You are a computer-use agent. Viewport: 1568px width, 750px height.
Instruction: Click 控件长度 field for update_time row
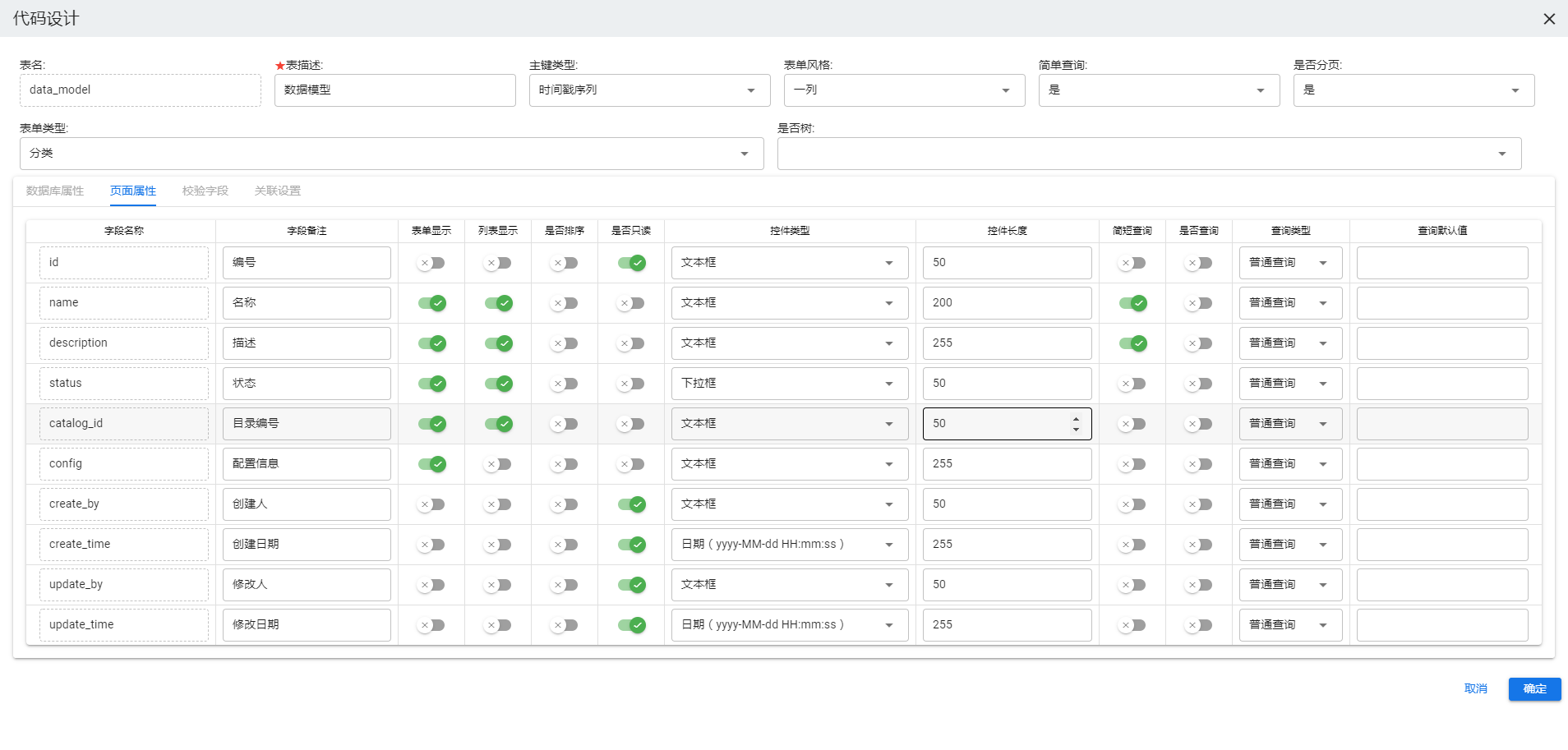click(x=1008, y=625)
